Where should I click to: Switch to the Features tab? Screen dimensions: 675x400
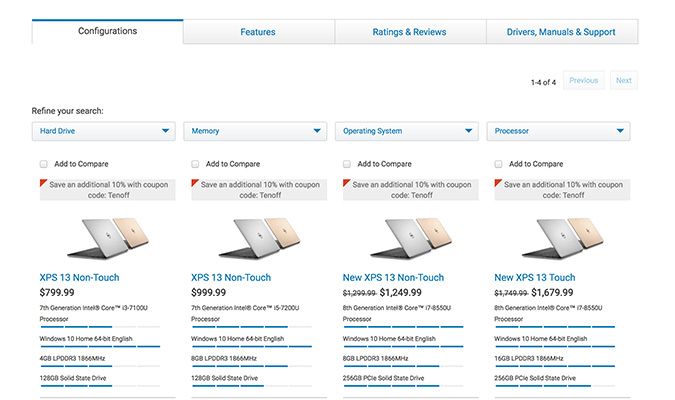point(258,32)
